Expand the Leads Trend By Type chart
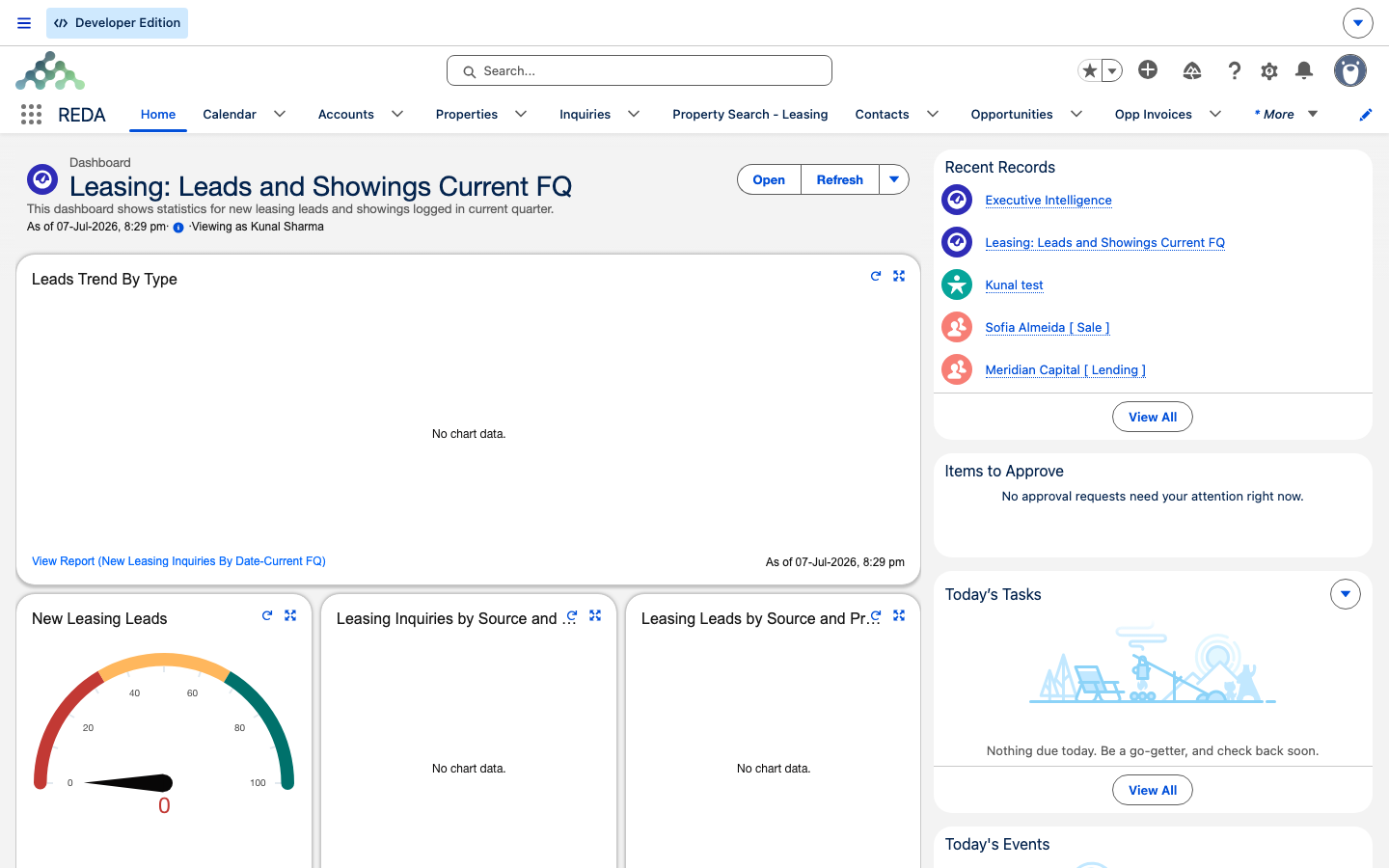1389x868 pixels. point(899,276)
